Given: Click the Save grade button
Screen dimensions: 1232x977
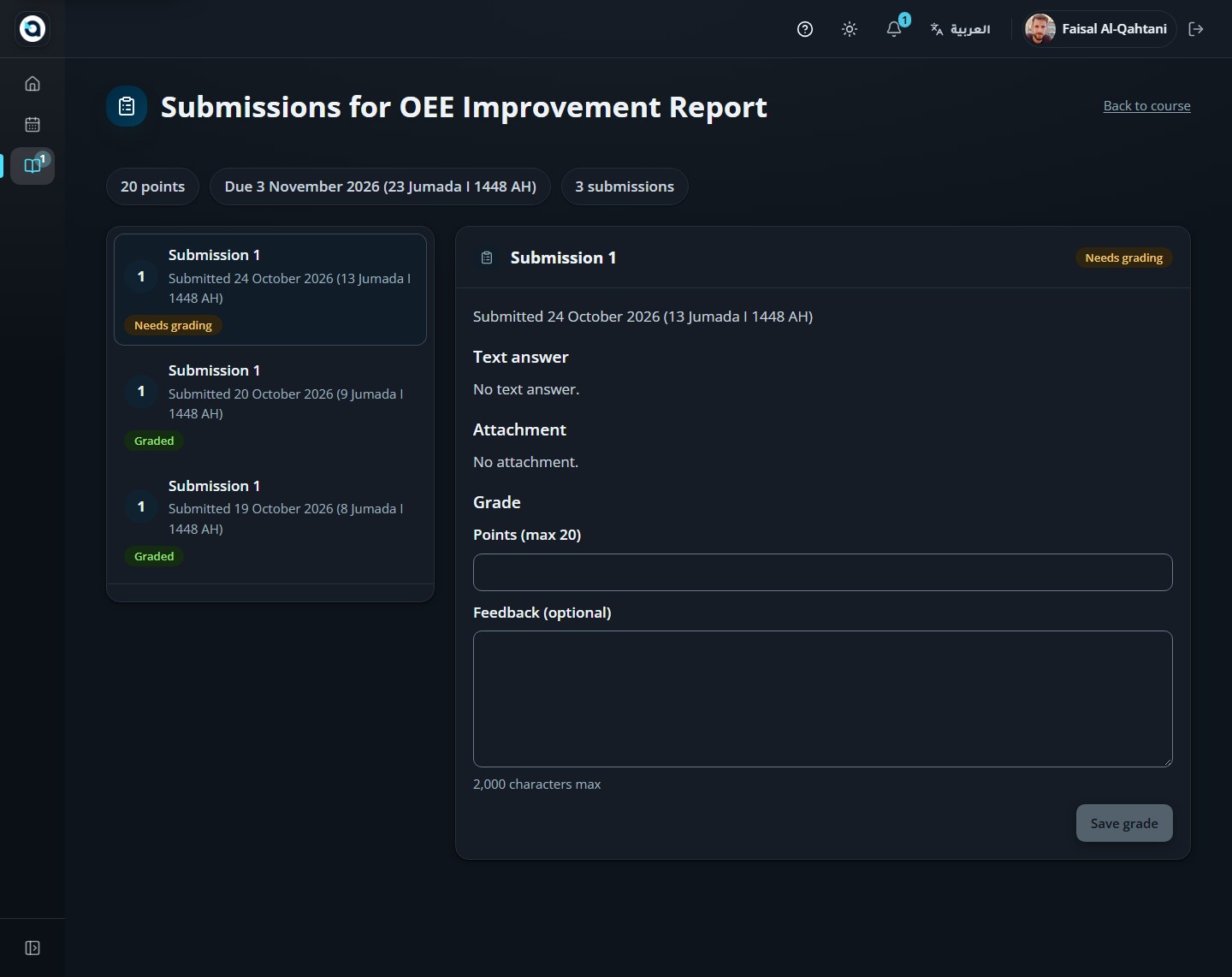Looking at the screenshot, I should [x=1124, y=823].
